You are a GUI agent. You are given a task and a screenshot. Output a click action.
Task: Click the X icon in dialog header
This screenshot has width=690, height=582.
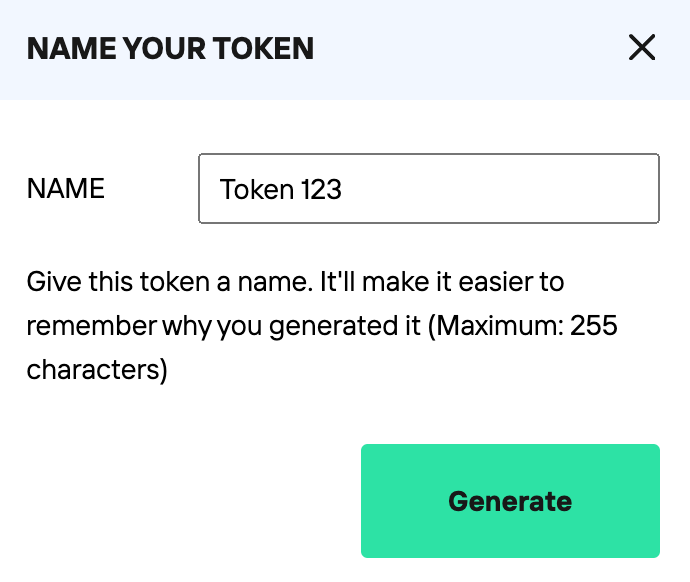click(641, 47)
